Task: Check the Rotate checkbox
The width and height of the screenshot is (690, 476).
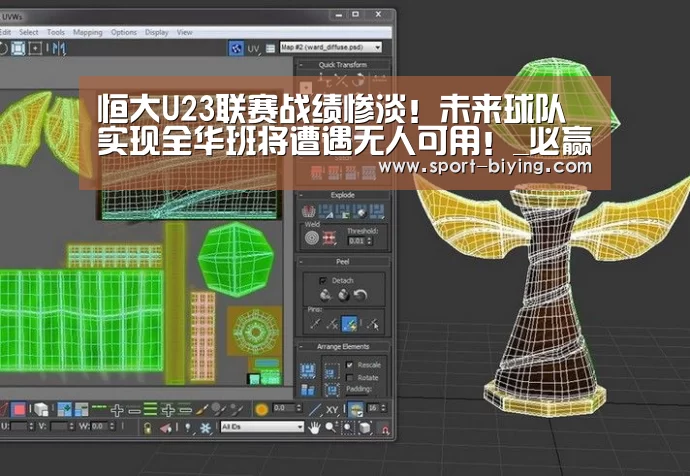Action: click(349, 378)
